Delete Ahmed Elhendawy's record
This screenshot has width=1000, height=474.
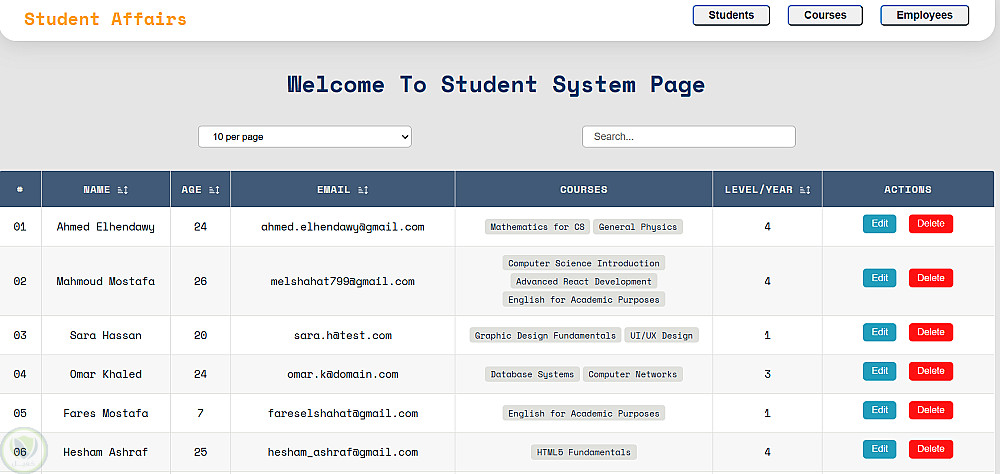point(930,224)
